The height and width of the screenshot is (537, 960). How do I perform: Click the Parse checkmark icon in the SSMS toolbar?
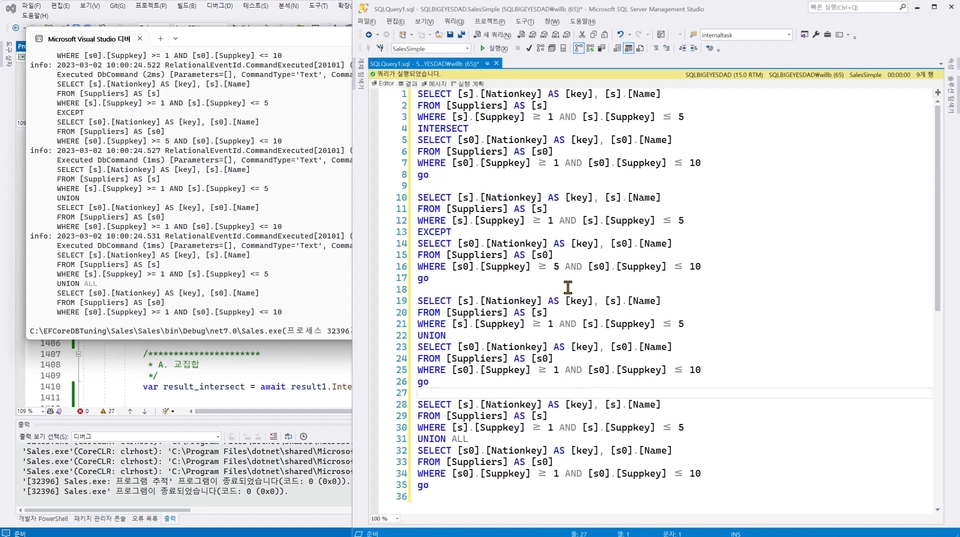coord(529,48)
